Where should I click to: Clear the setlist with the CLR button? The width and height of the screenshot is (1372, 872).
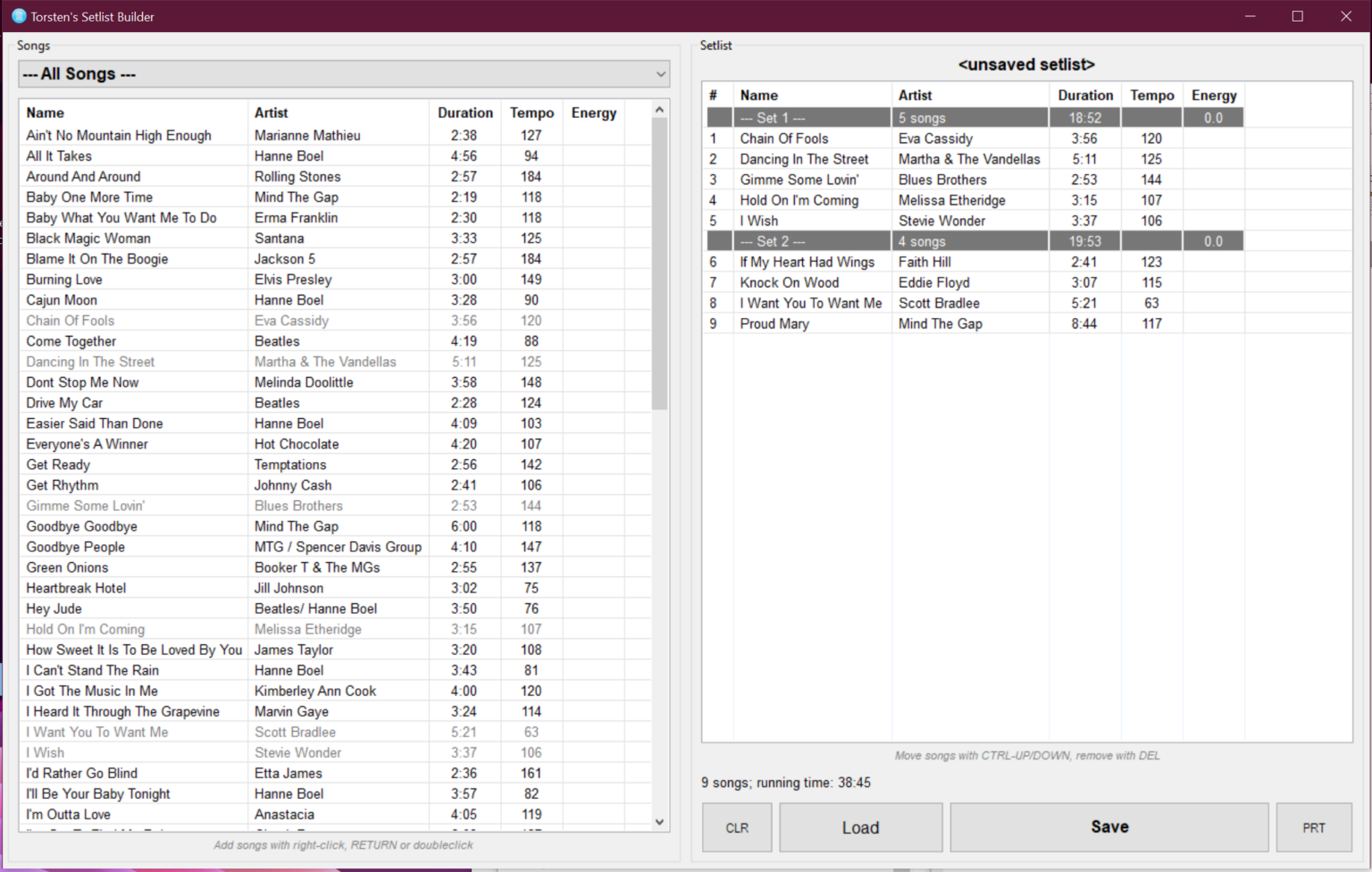[736, 827]
